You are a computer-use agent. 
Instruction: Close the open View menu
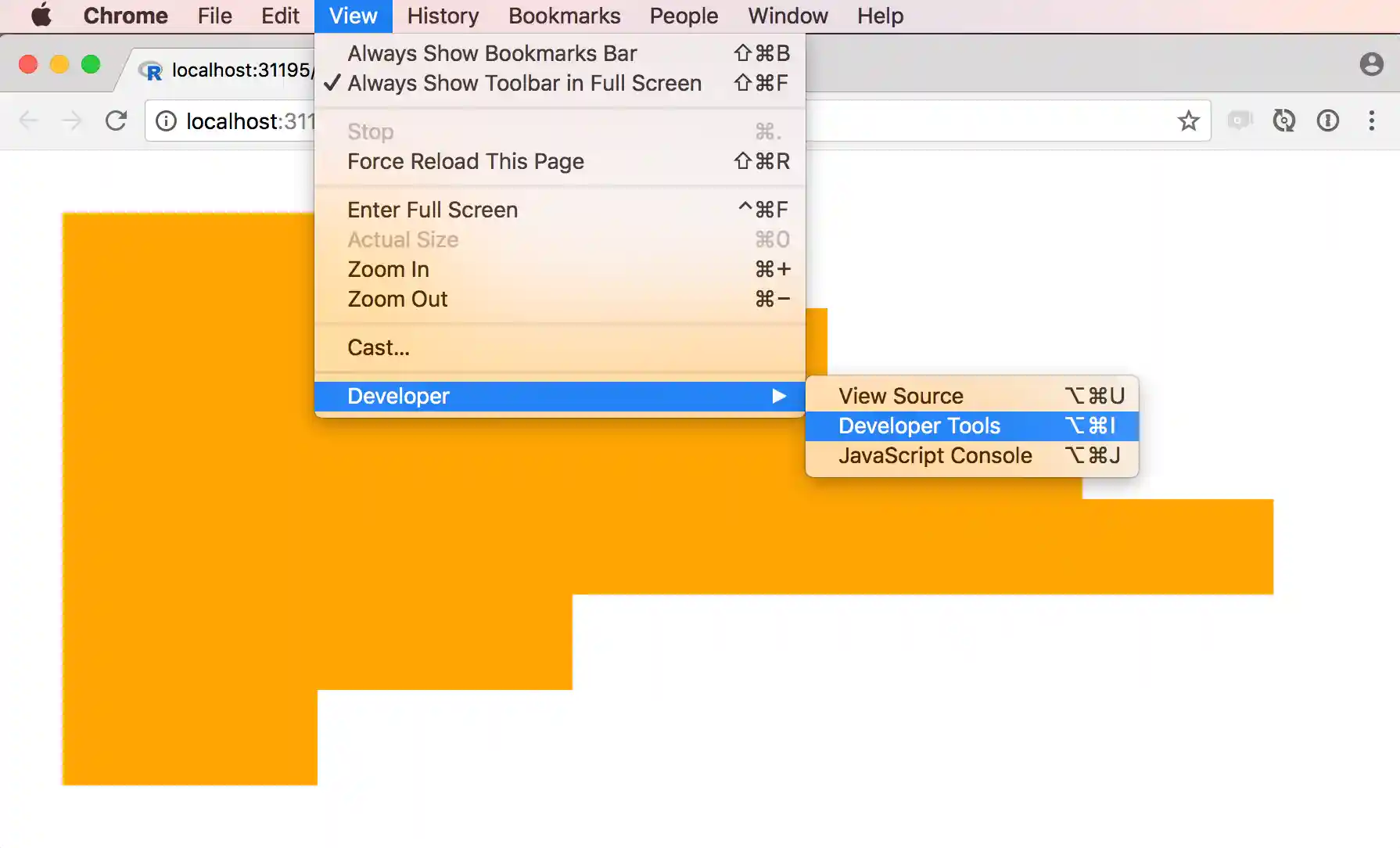coord(354,16)
